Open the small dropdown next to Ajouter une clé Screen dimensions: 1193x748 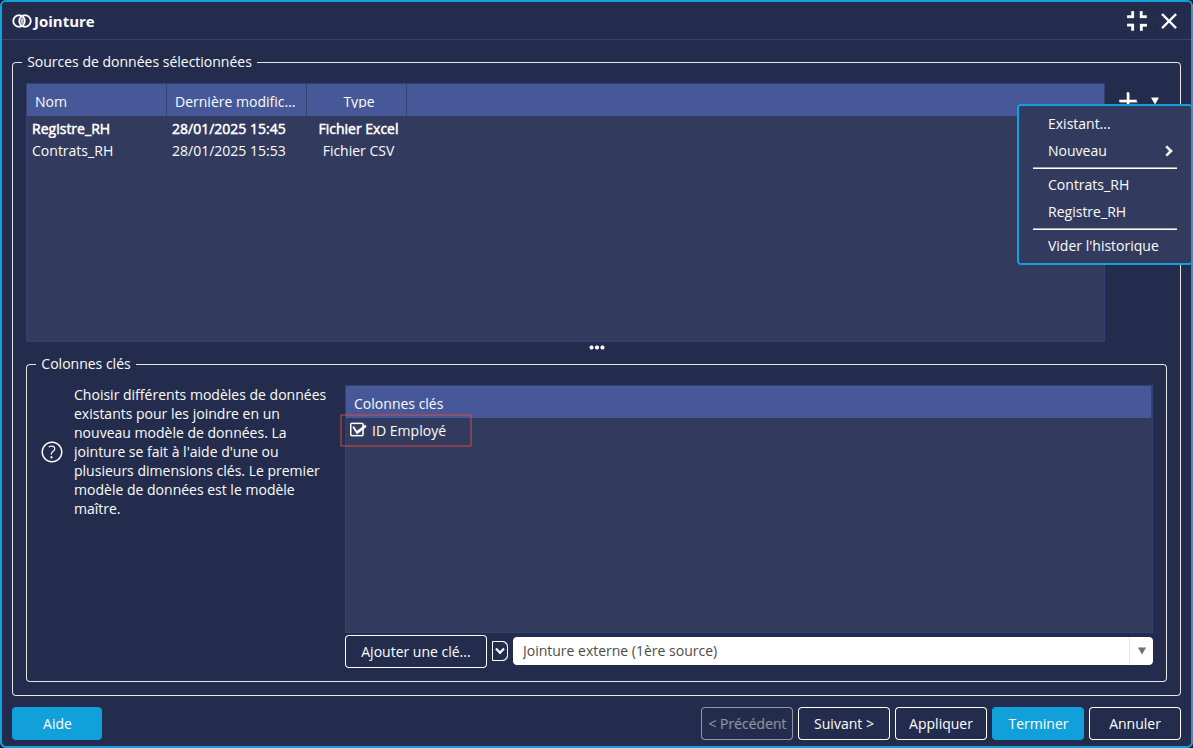(500, 651)
